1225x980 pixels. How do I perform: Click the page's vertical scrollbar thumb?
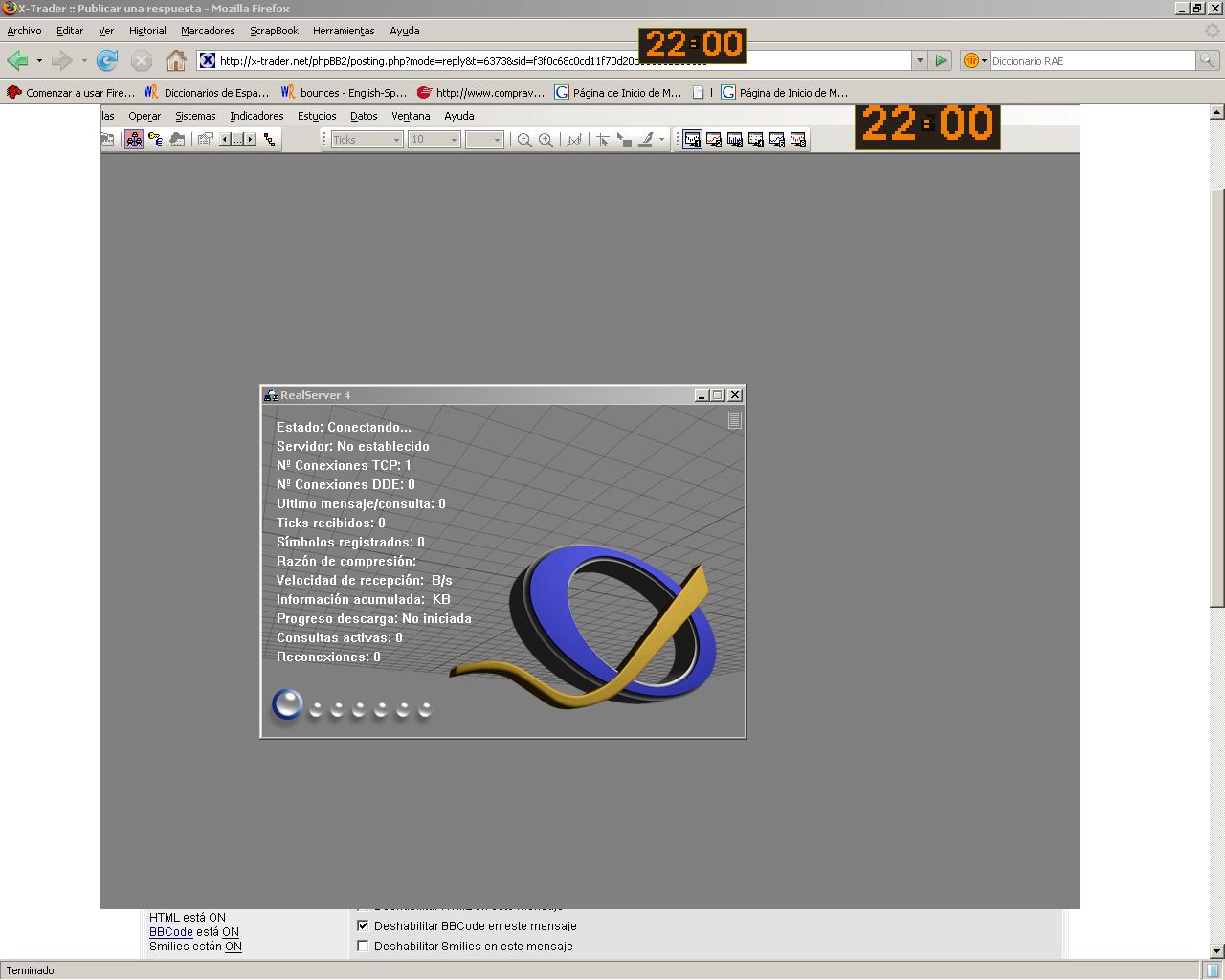tap(1217, 397)
